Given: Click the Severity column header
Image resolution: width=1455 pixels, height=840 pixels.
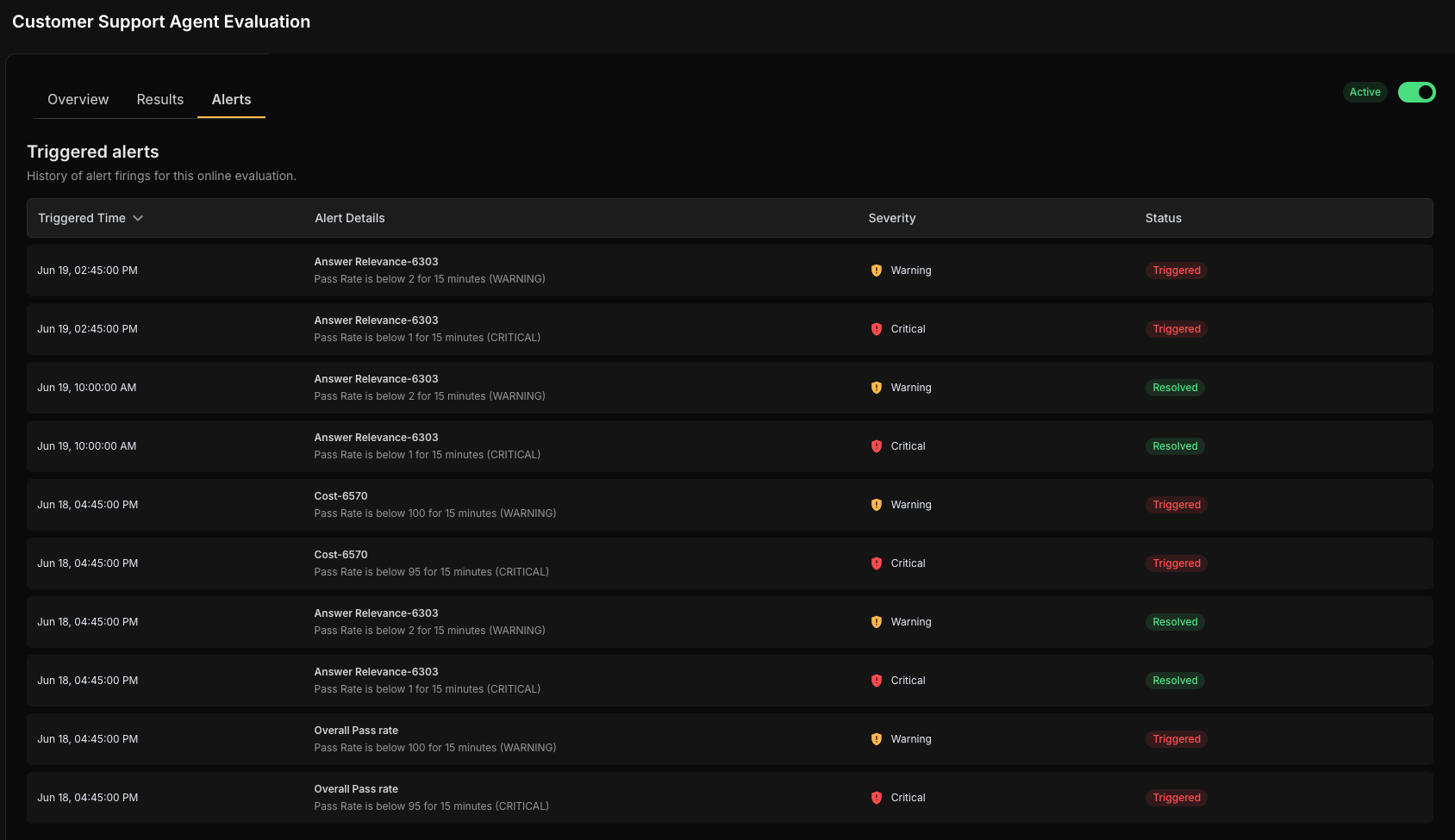Looking at the screenshot, I should [892, 219].
